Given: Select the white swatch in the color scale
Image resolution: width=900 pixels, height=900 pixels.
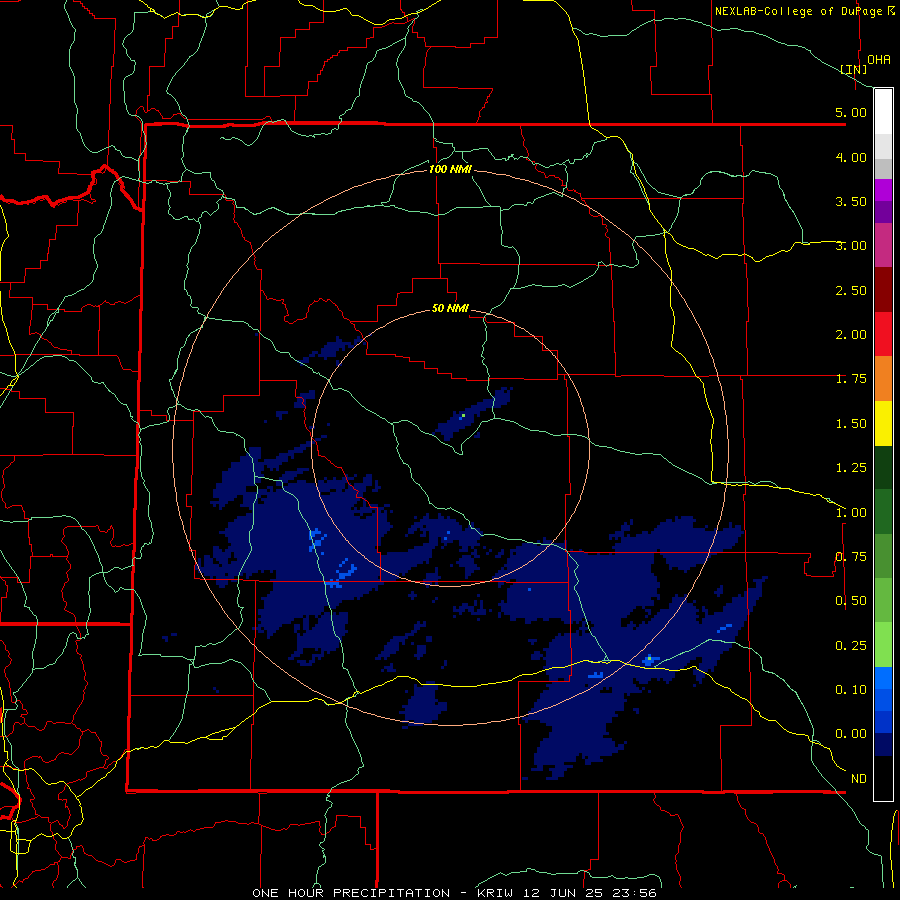Looking at the screenshot, I should pos(883,112).
